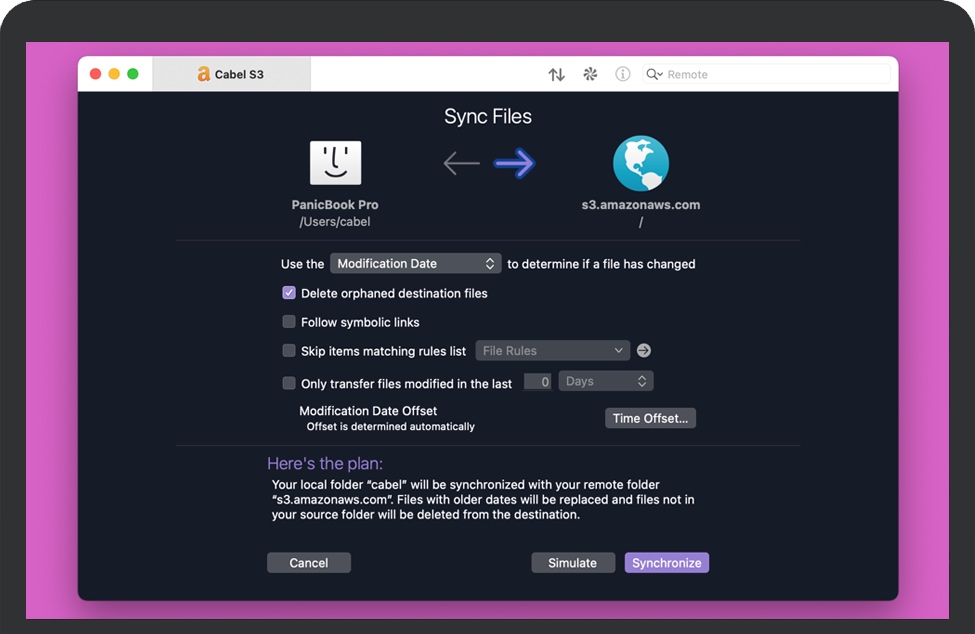Uncheck Delete orphaned destination files

[289, 293]
